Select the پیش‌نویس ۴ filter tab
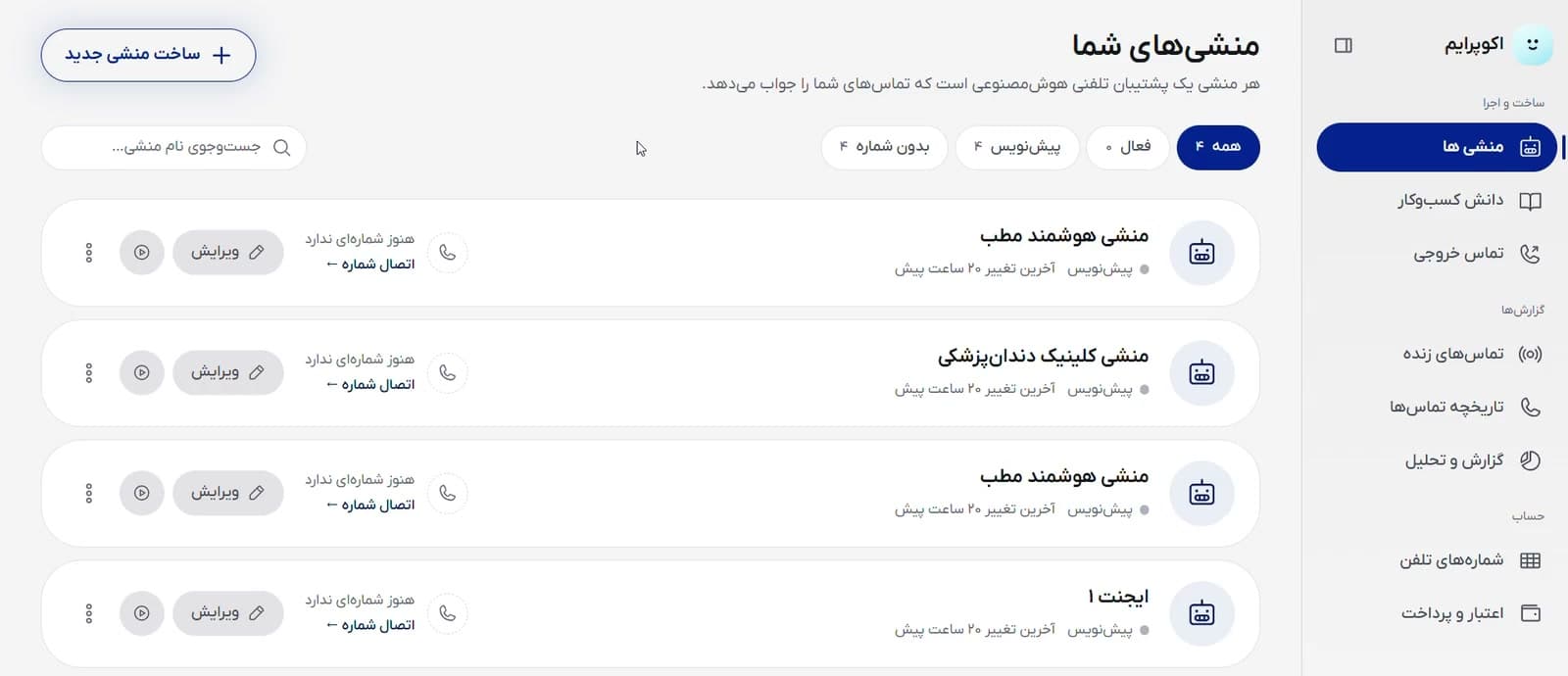Screen dimensions: 1568x676 pos(1017,147)
